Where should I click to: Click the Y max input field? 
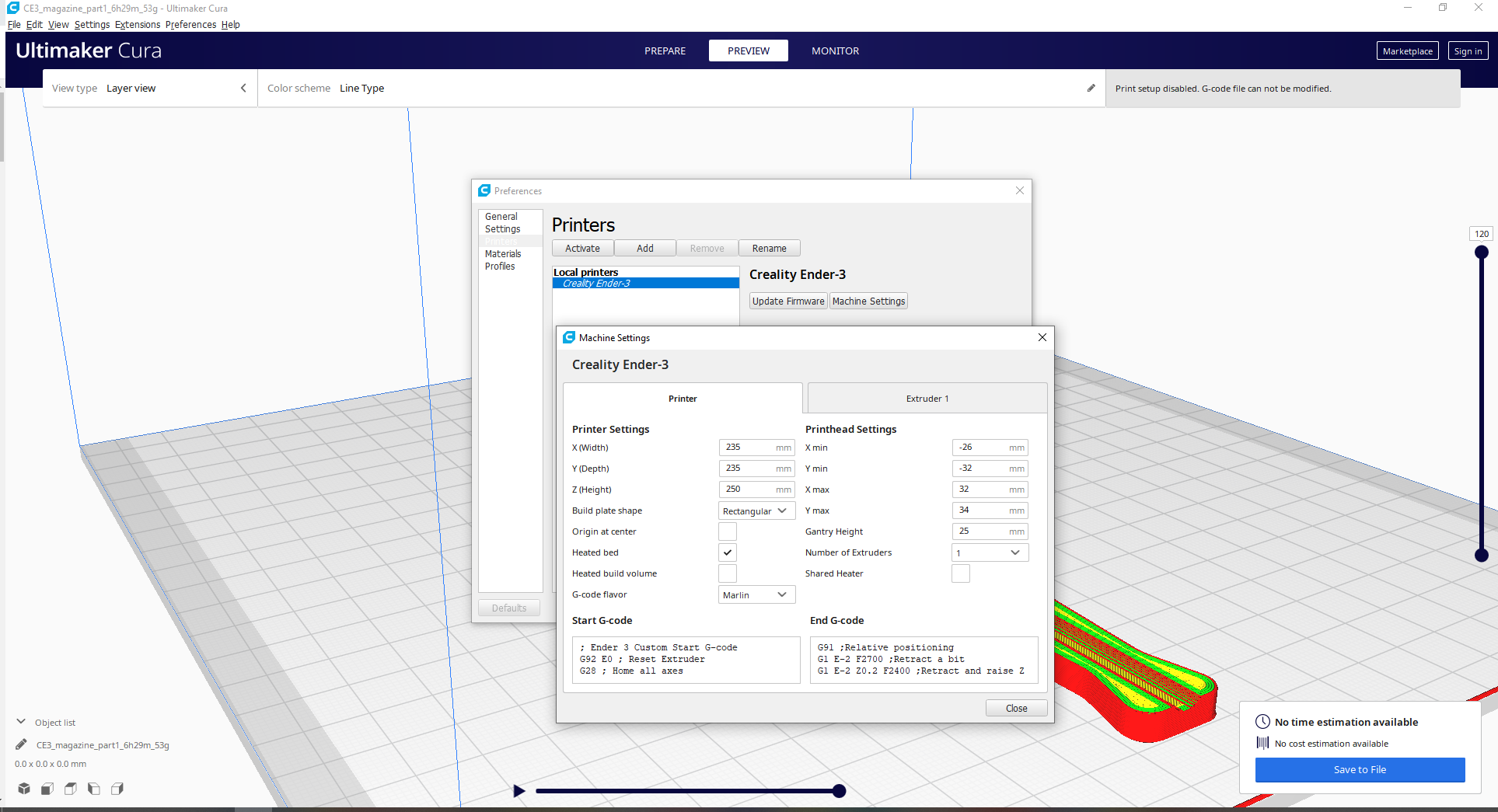click(990, 511)
